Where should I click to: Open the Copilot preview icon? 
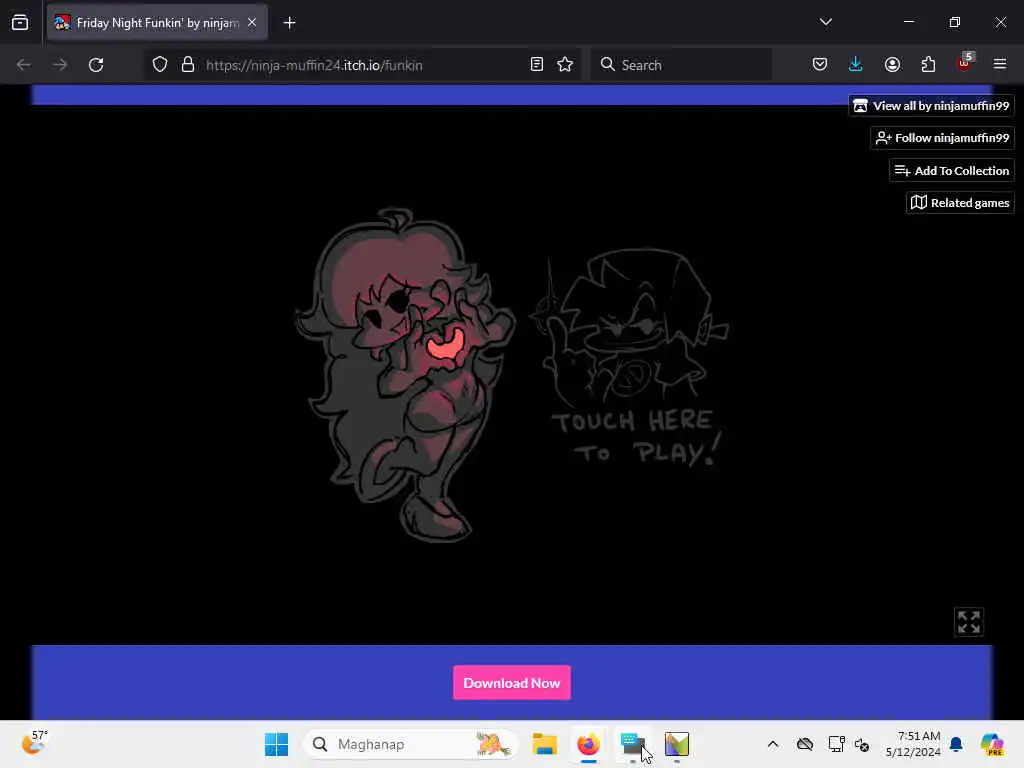click(x=992, y=744)
